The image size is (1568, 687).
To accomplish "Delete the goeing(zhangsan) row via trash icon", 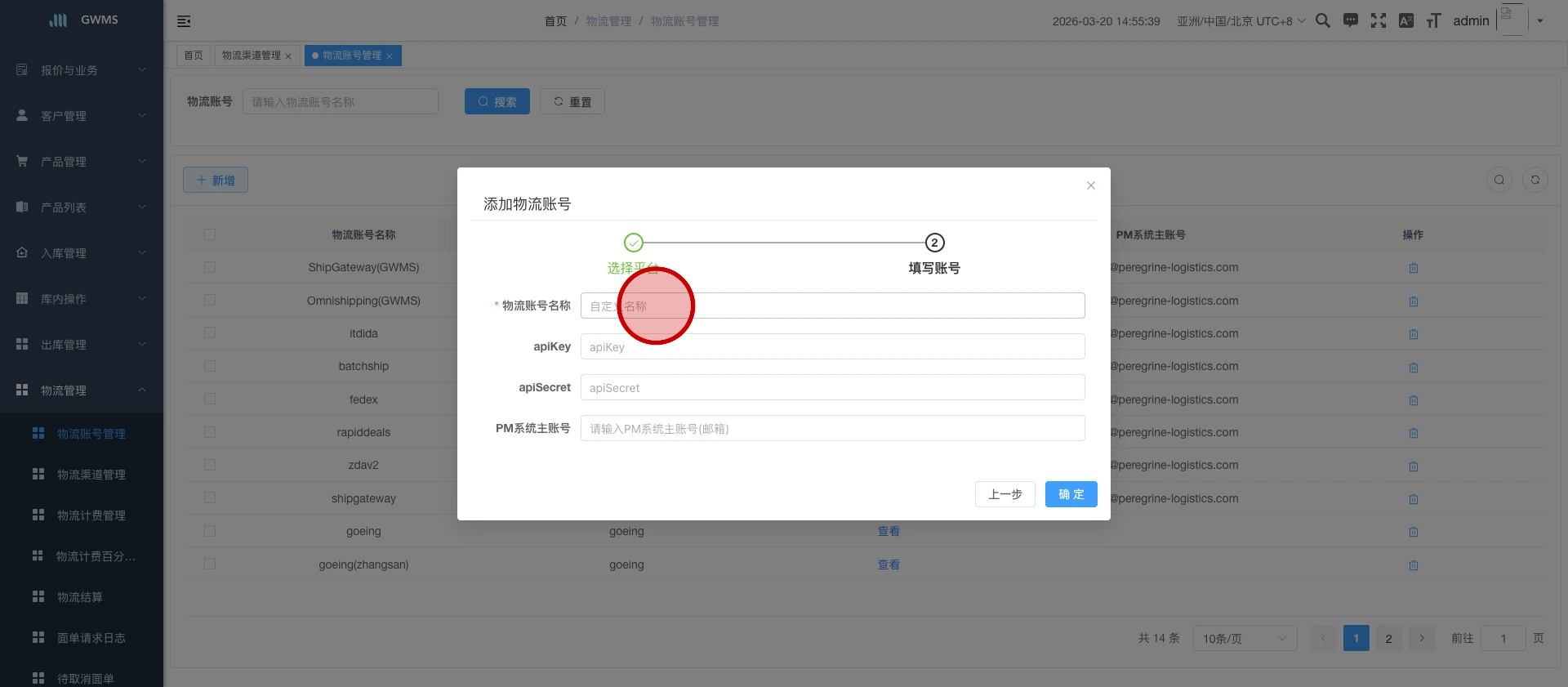I will click(1414, 565).
